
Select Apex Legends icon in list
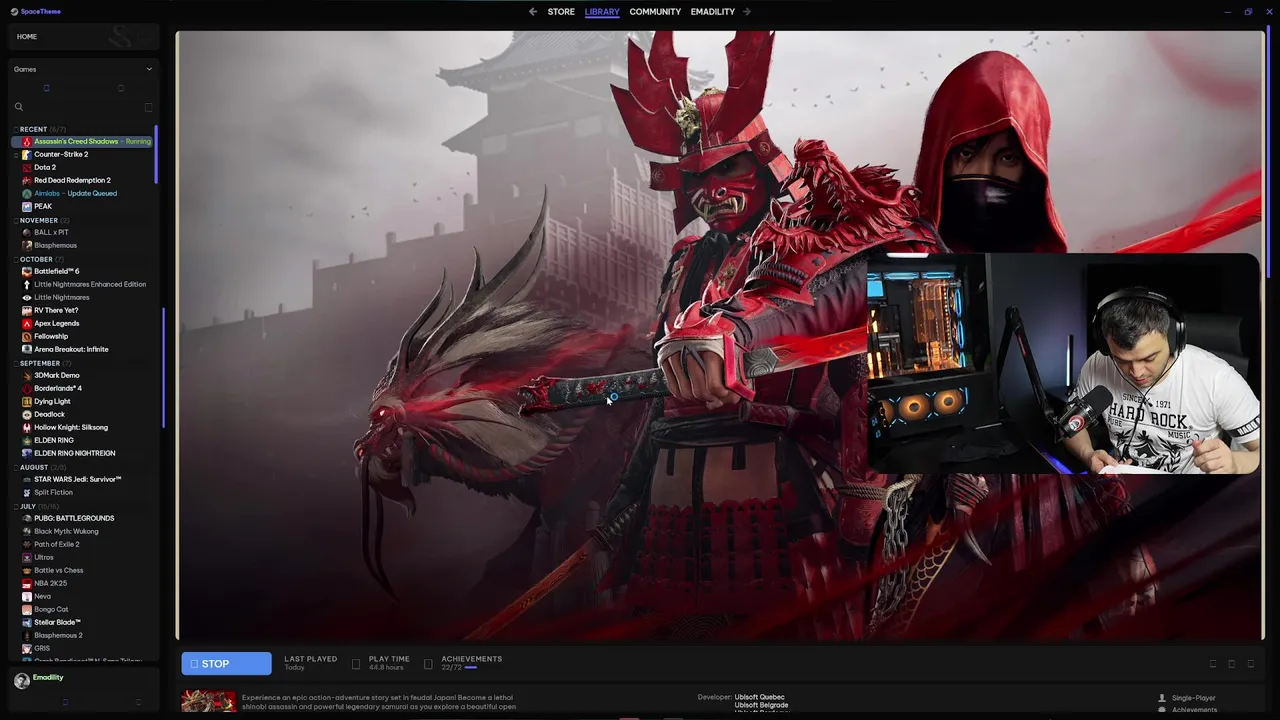27,324
